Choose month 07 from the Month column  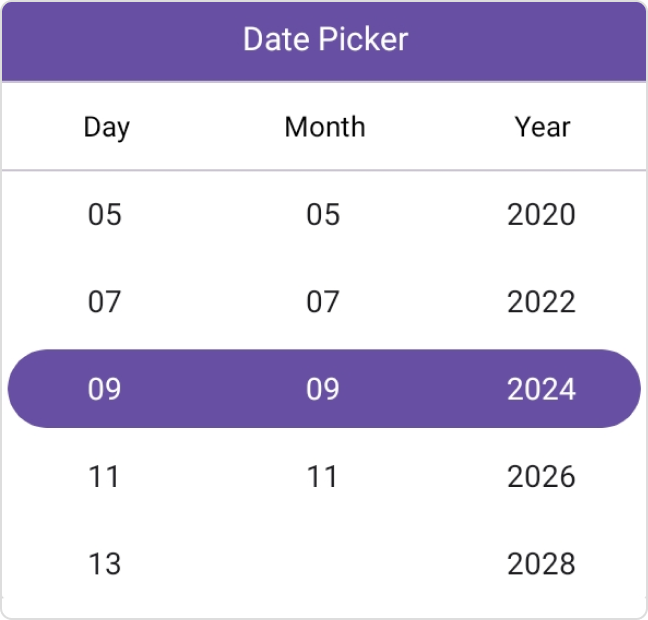tap(323, 302)
